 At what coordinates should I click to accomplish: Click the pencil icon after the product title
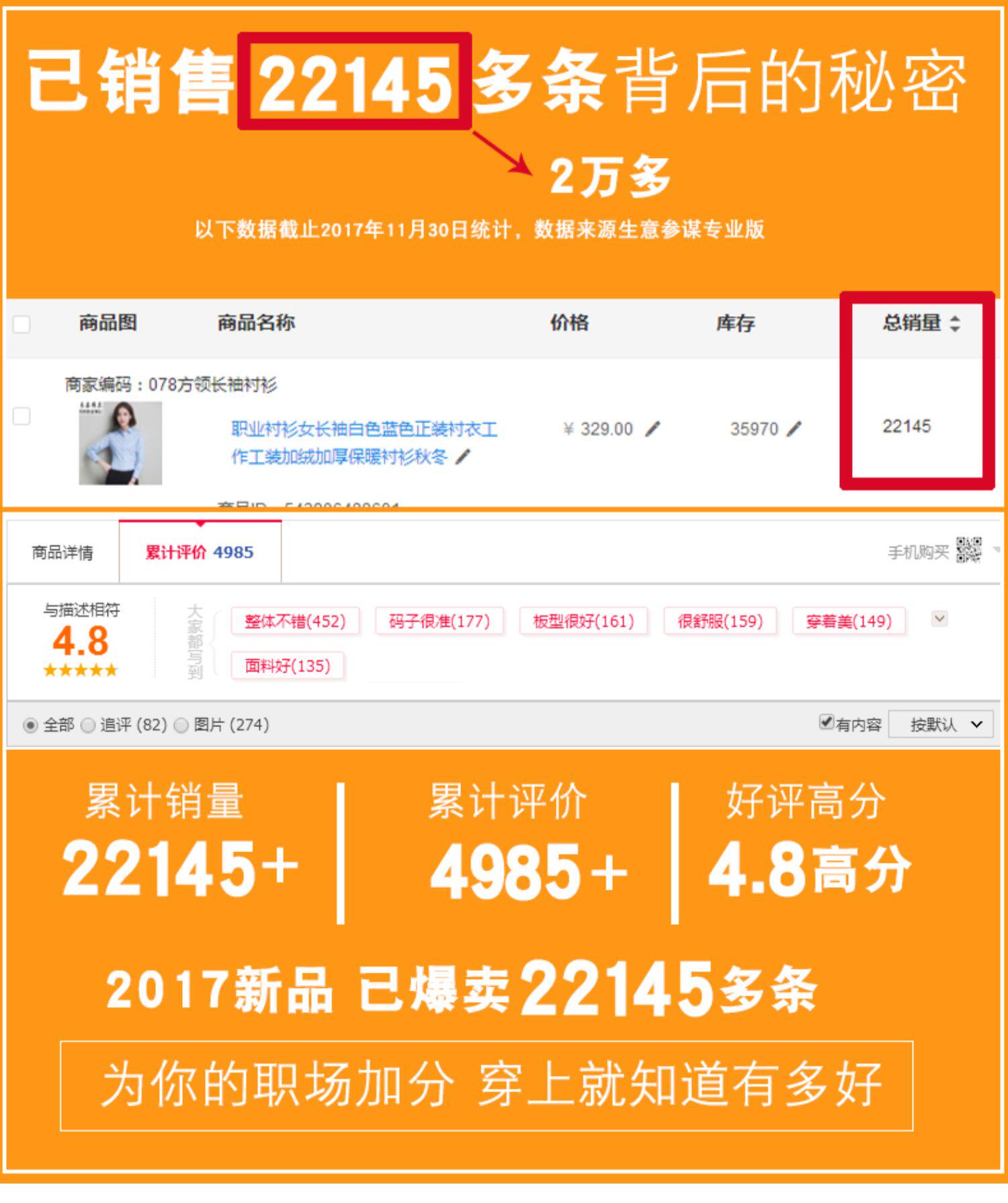click(463, 457)
